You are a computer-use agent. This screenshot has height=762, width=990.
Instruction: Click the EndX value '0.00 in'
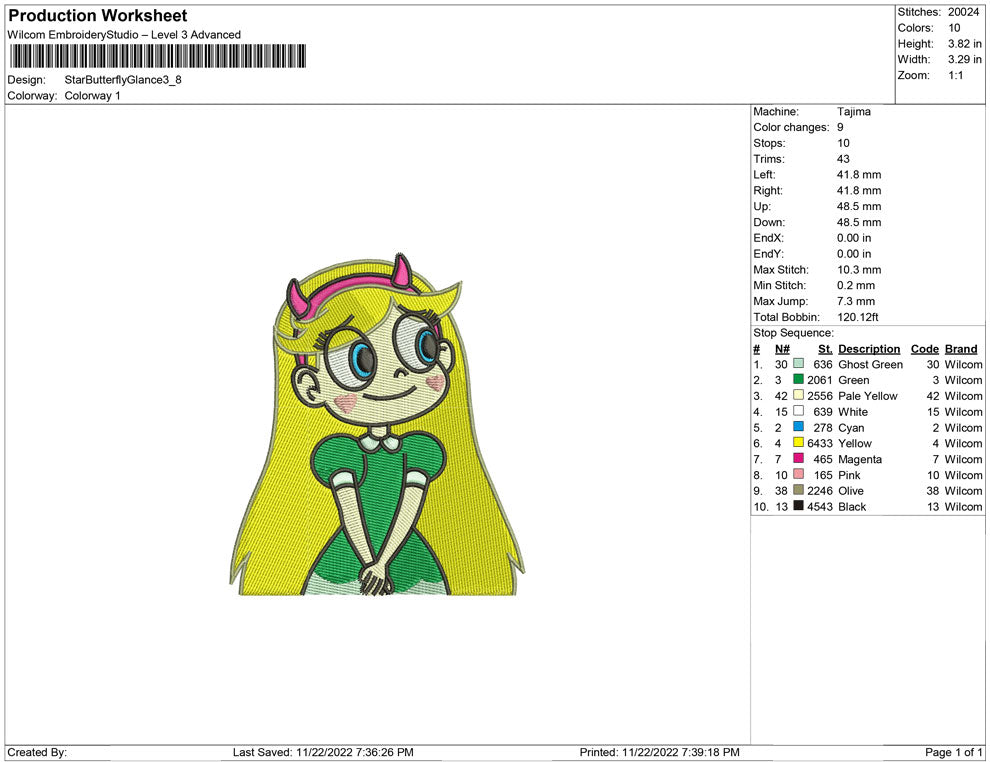pyautogui.click(x=854, y=238)
